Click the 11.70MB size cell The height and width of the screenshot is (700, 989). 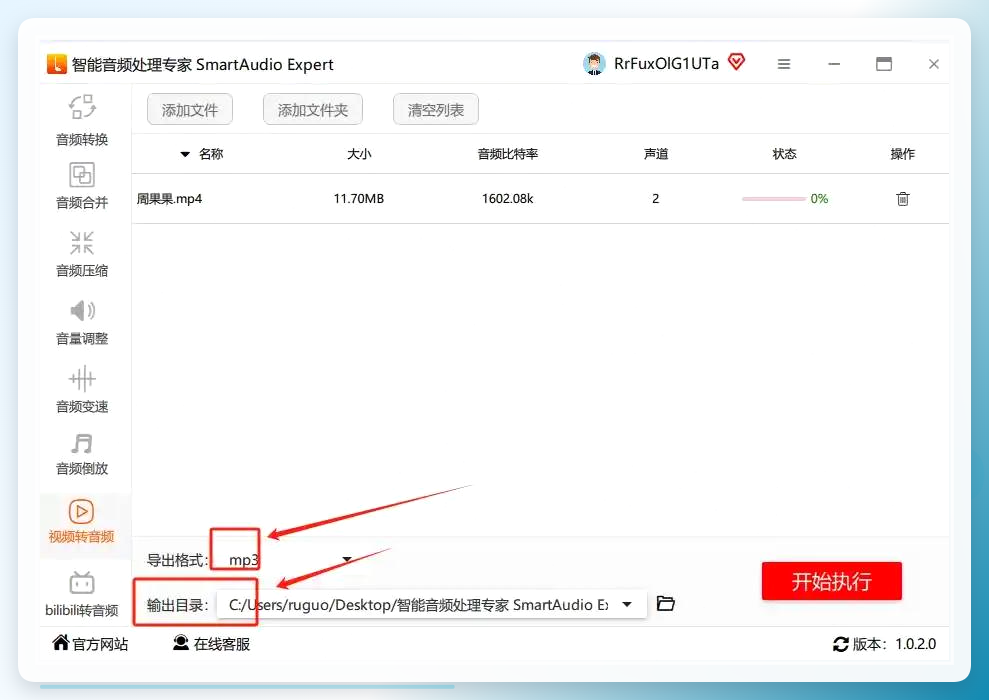[359, 199]
